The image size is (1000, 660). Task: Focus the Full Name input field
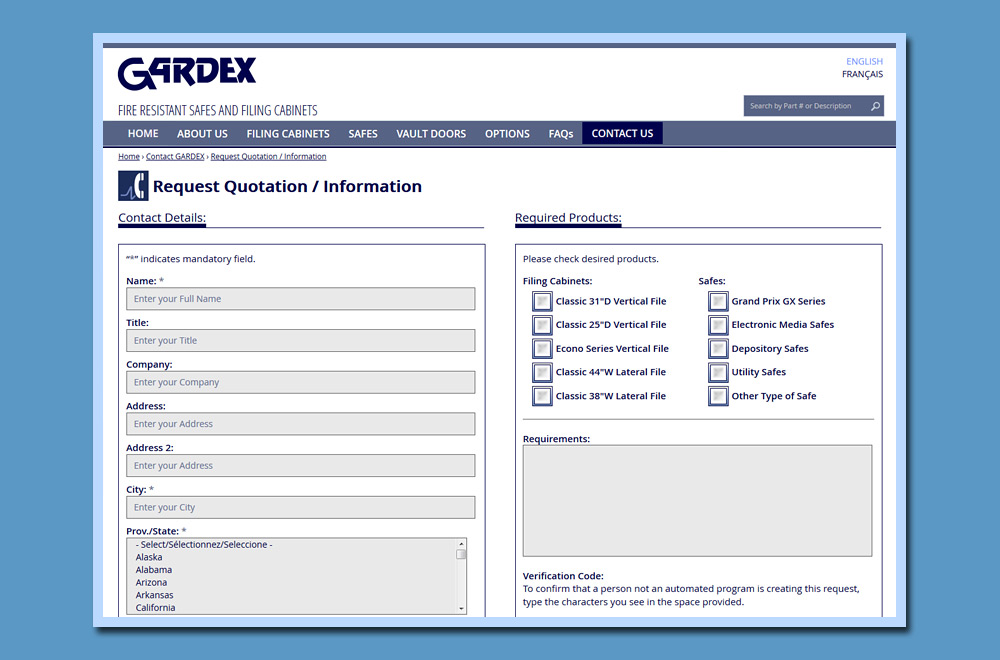tap(300, 299)
